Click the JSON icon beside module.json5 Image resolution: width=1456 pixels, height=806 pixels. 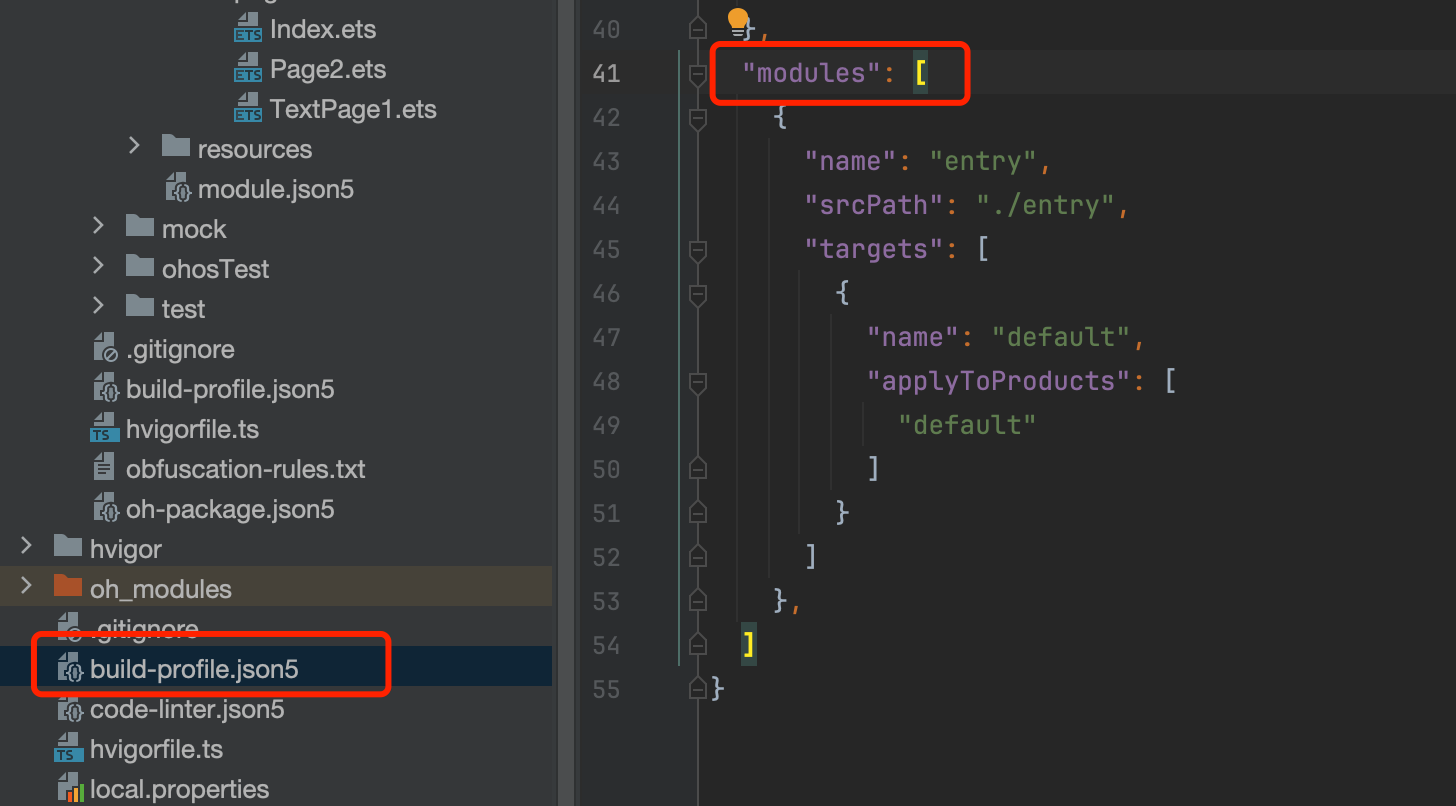(178, 190)
